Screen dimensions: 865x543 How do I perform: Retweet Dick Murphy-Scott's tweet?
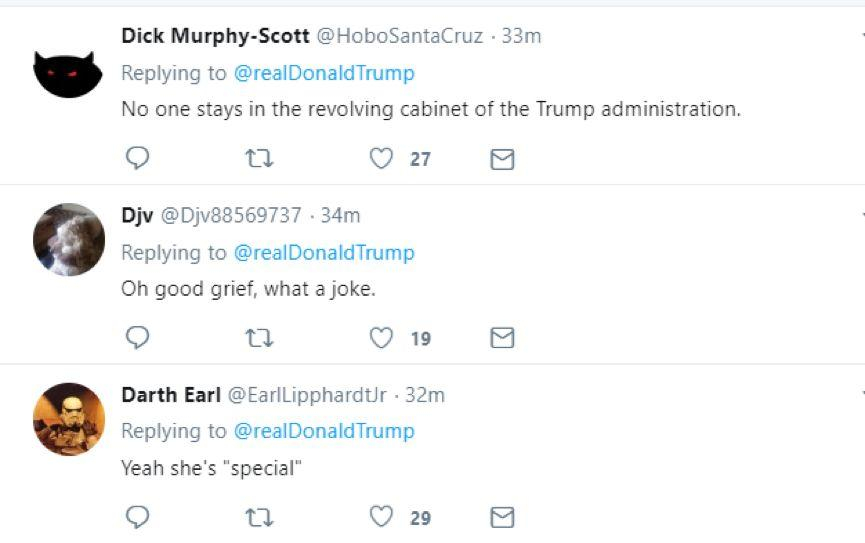[260, 158]
